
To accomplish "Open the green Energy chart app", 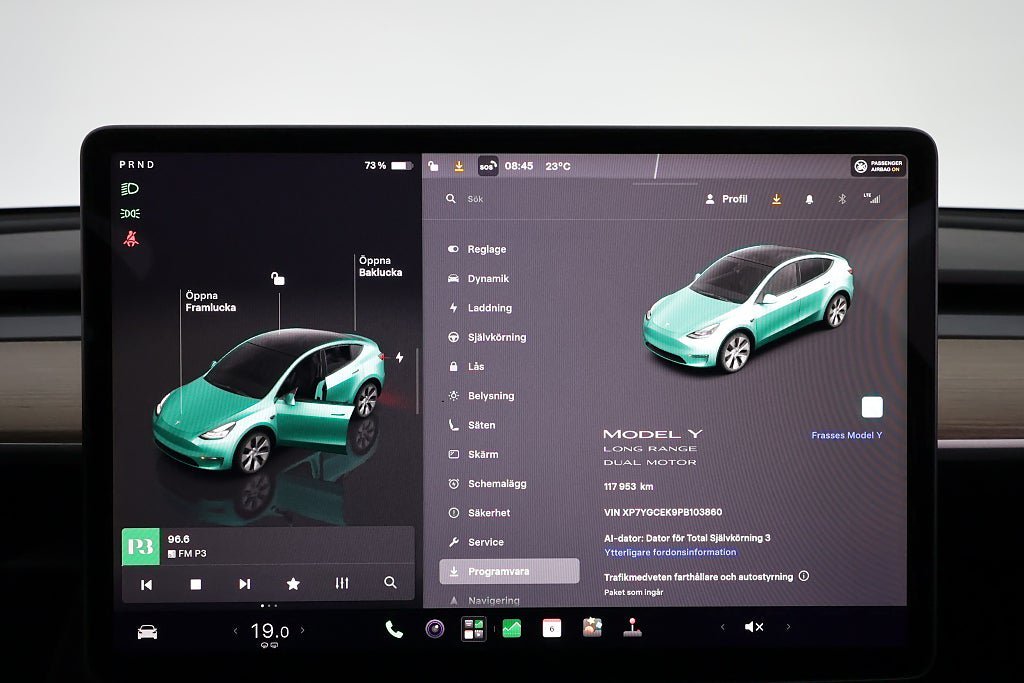I will 512,629.
